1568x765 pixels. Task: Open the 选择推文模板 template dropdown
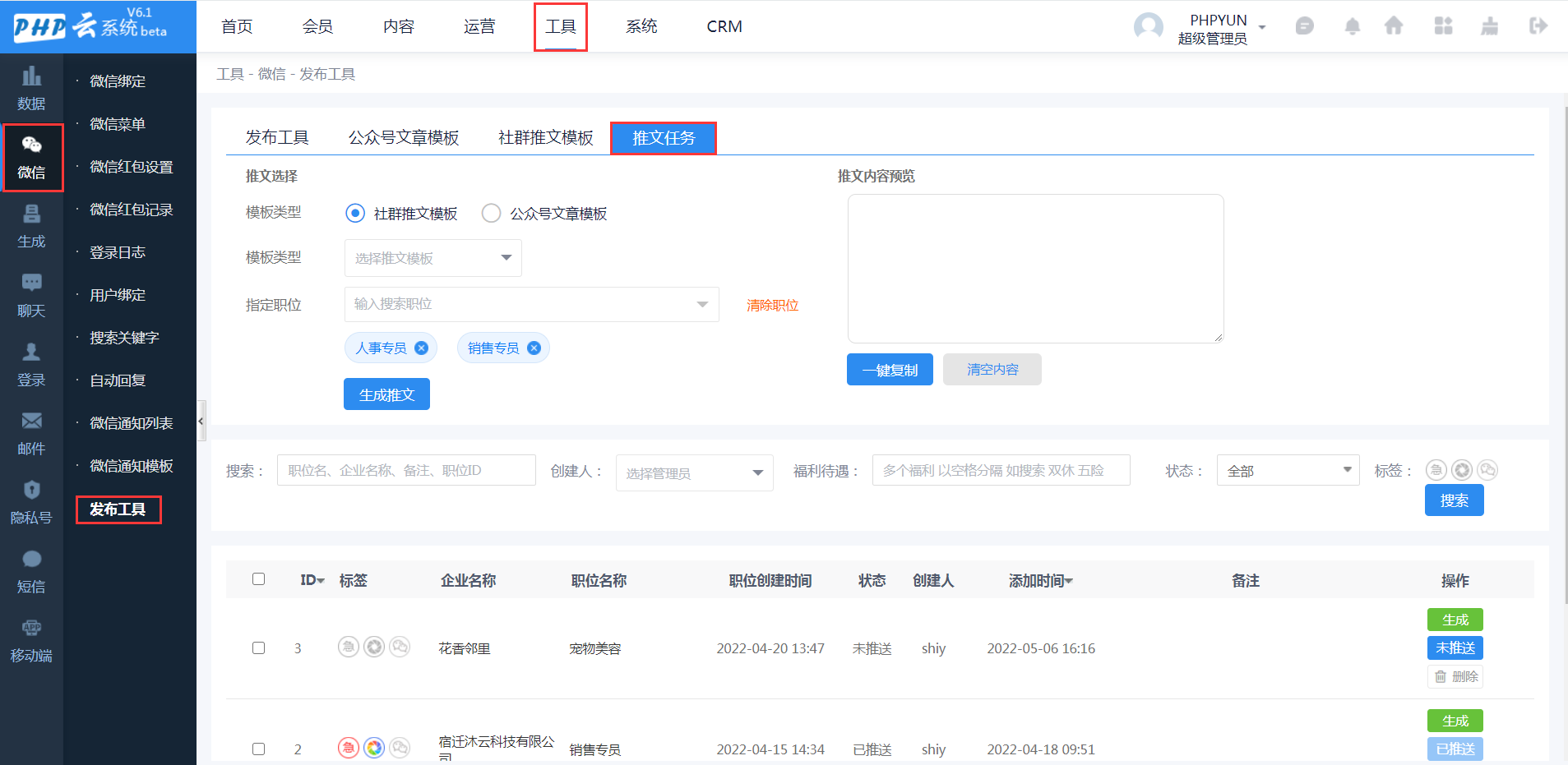pos(433,258)
